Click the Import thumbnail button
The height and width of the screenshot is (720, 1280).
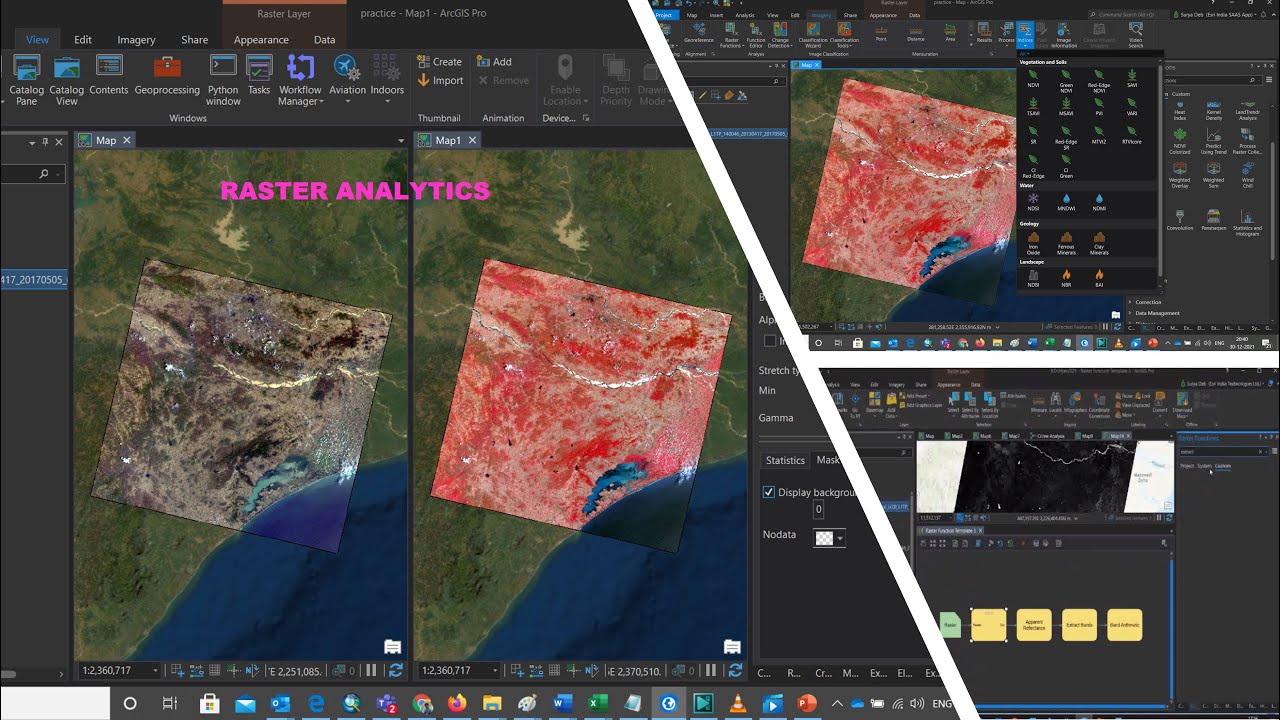pyautogui.click(x=440, y=80)
